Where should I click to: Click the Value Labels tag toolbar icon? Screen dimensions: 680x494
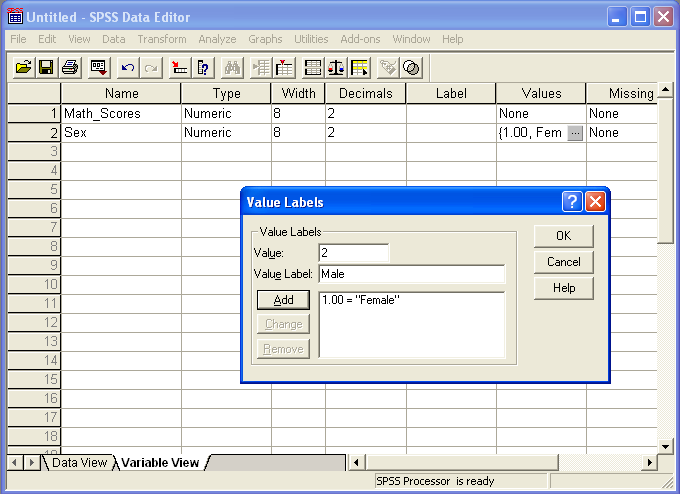[x=388, y=68]
